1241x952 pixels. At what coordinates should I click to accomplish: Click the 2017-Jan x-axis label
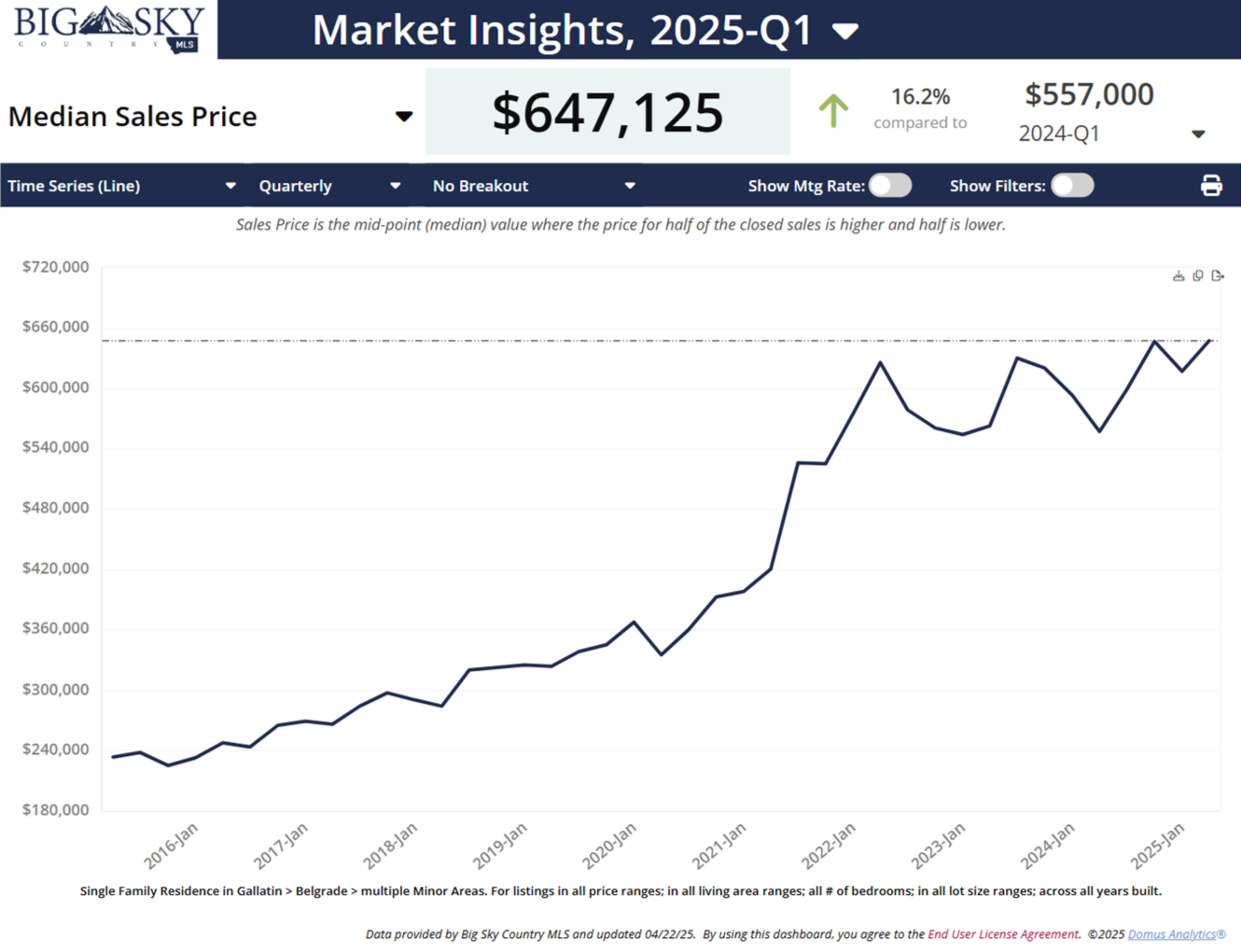[x=281, y=846]
